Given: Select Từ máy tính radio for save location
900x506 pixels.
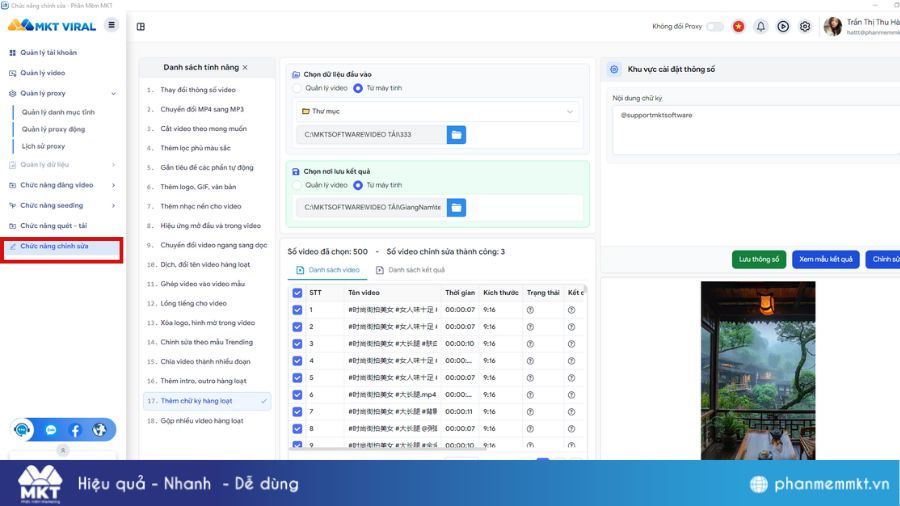Looking at the screenshot, I should tap(358, 185).
